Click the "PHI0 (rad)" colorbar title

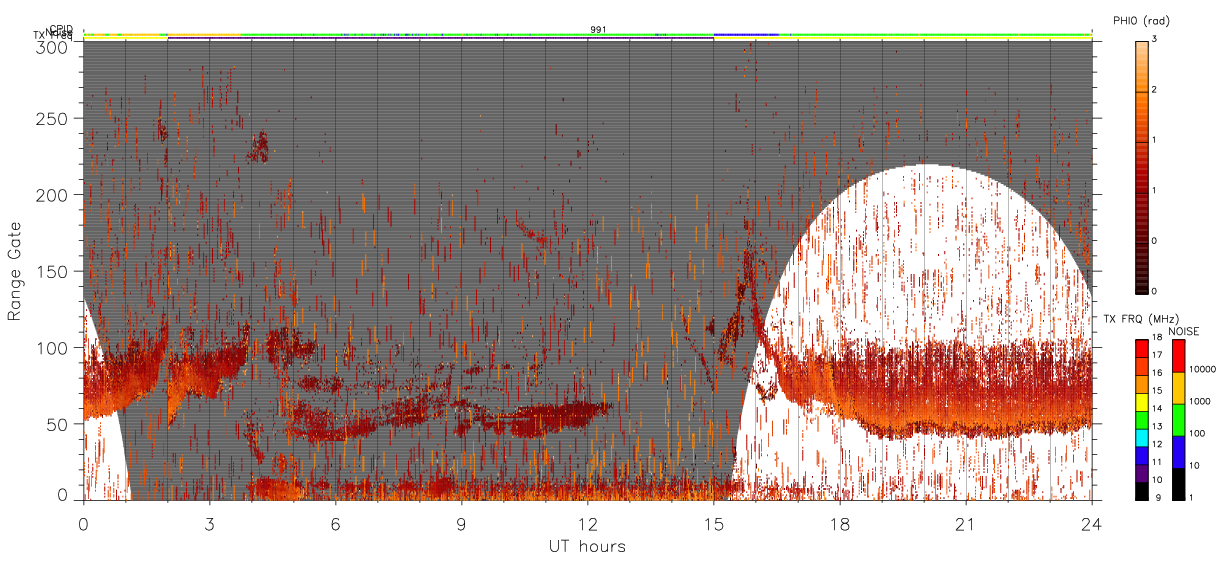pyautogui.click(x=1142, y=21)
